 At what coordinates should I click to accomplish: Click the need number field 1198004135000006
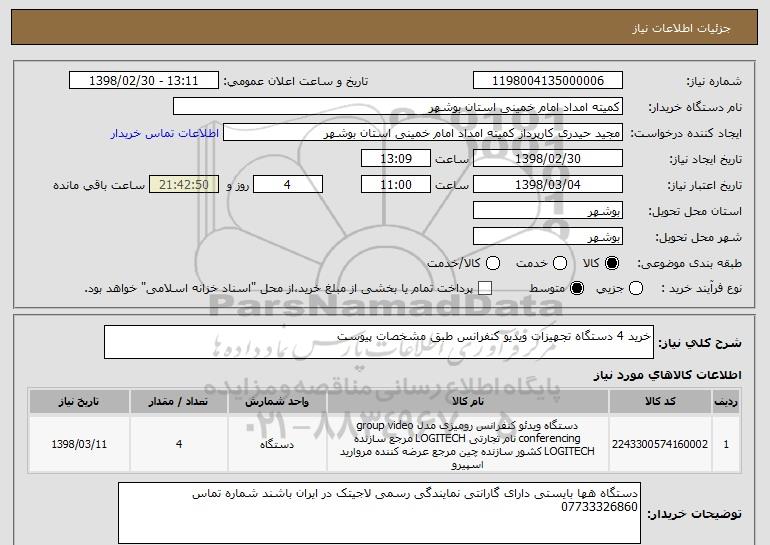(x=548, y=81)
